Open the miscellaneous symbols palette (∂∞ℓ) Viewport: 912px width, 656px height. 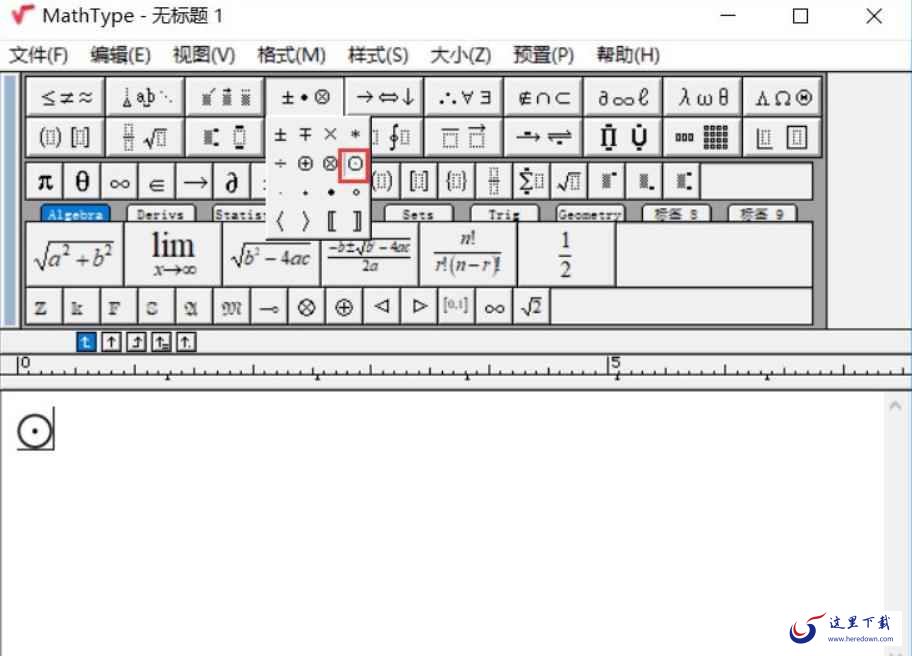coord(624,97)
